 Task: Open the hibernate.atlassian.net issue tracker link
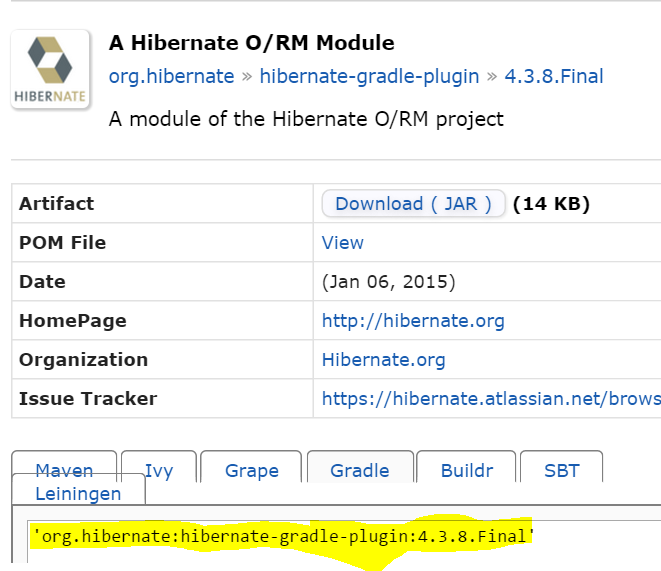tap(491, 399)
